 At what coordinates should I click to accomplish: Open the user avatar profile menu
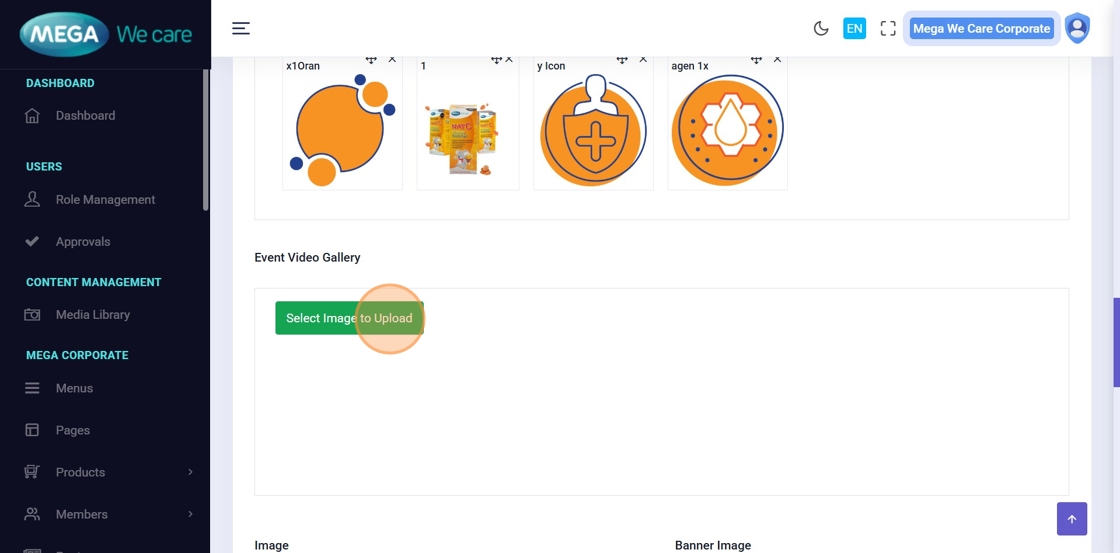(1077, 28)
